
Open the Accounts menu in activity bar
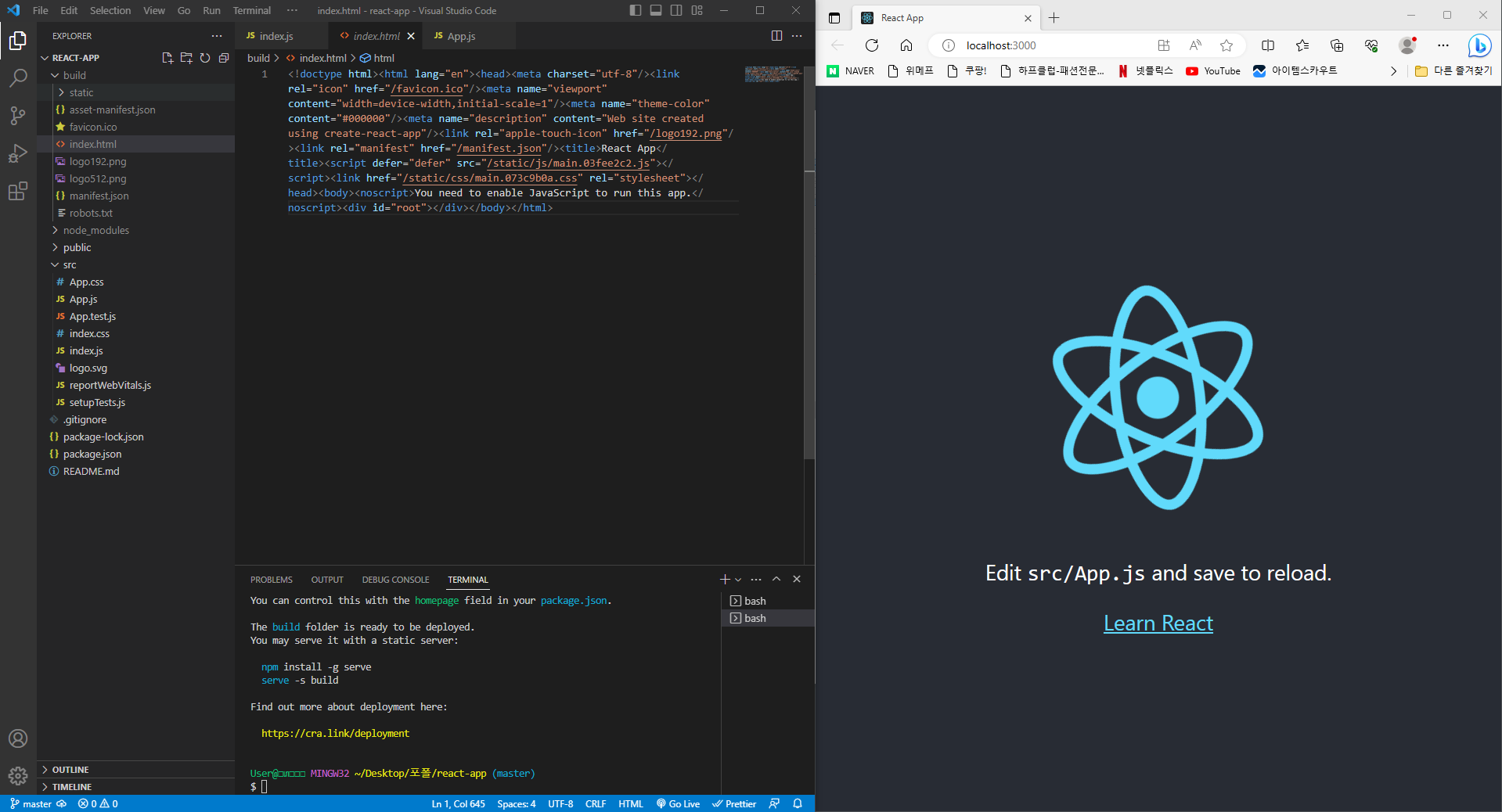18,738
